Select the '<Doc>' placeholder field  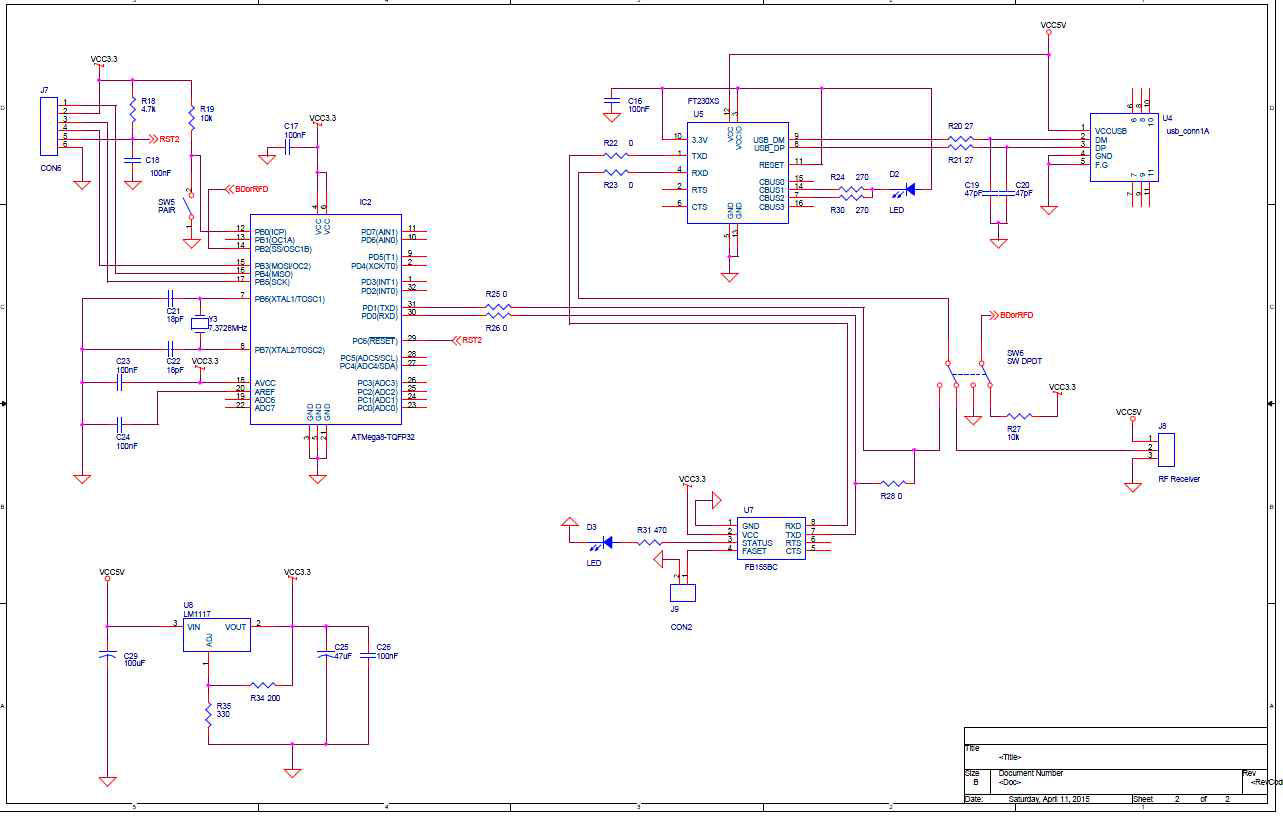(1010, 782)
